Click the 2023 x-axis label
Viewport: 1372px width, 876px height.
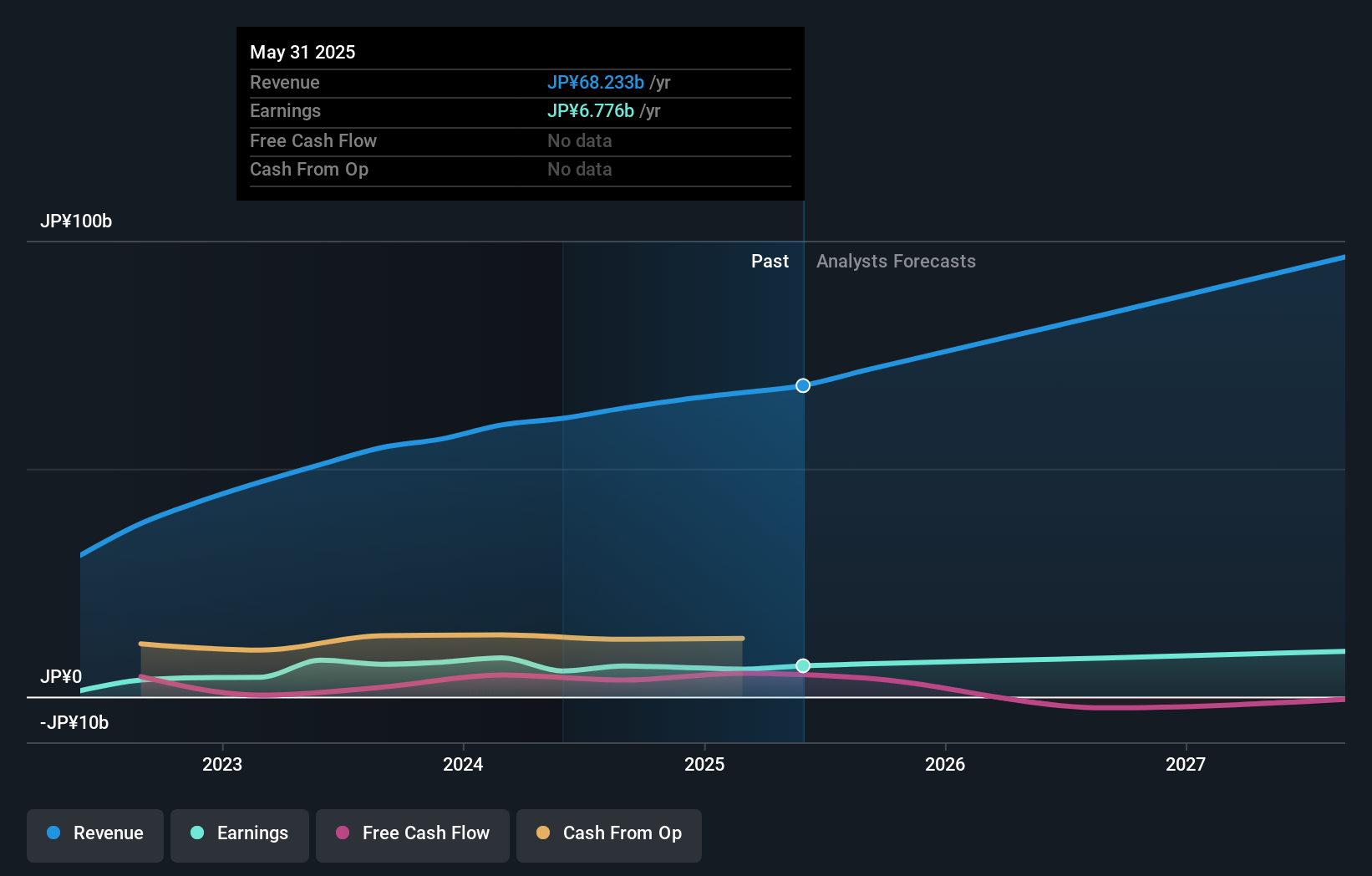[222, 764]
